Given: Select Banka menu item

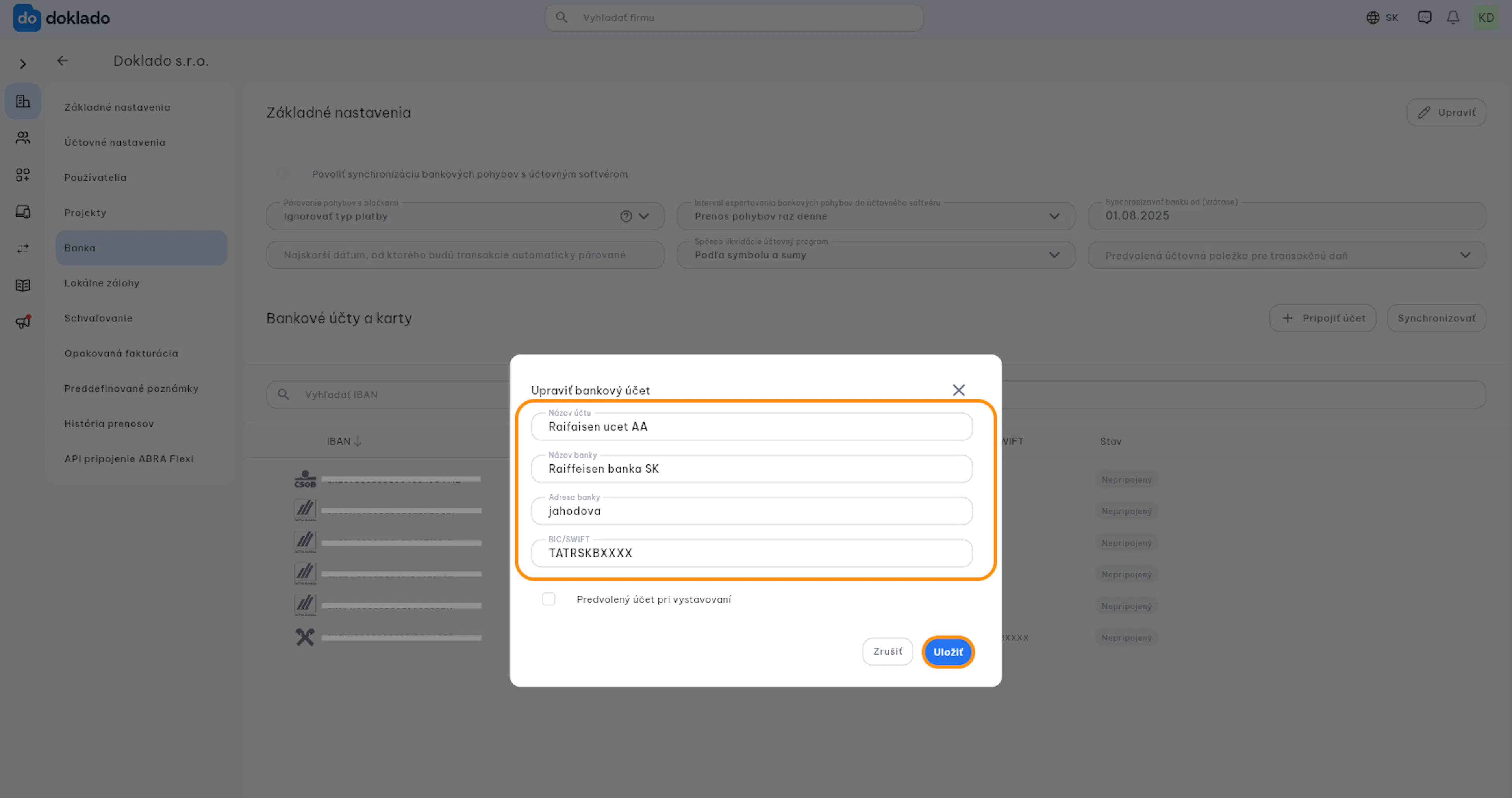Looking at the screenshot, I should point(141,248).
